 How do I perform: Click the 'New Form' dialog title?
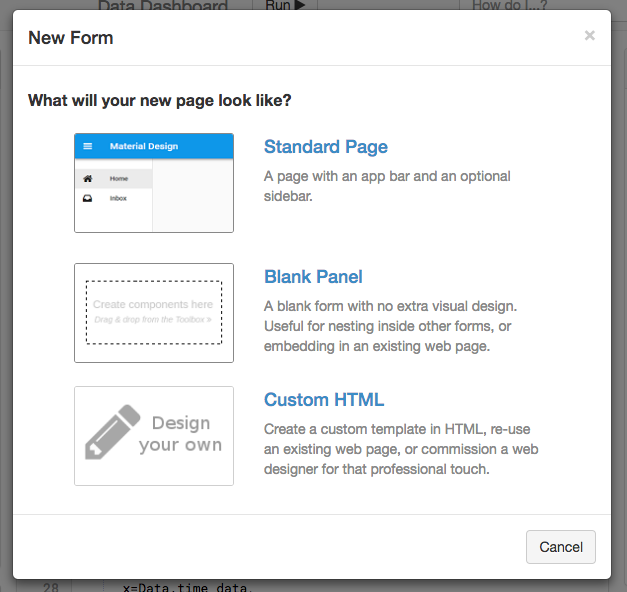coord(71,38)
